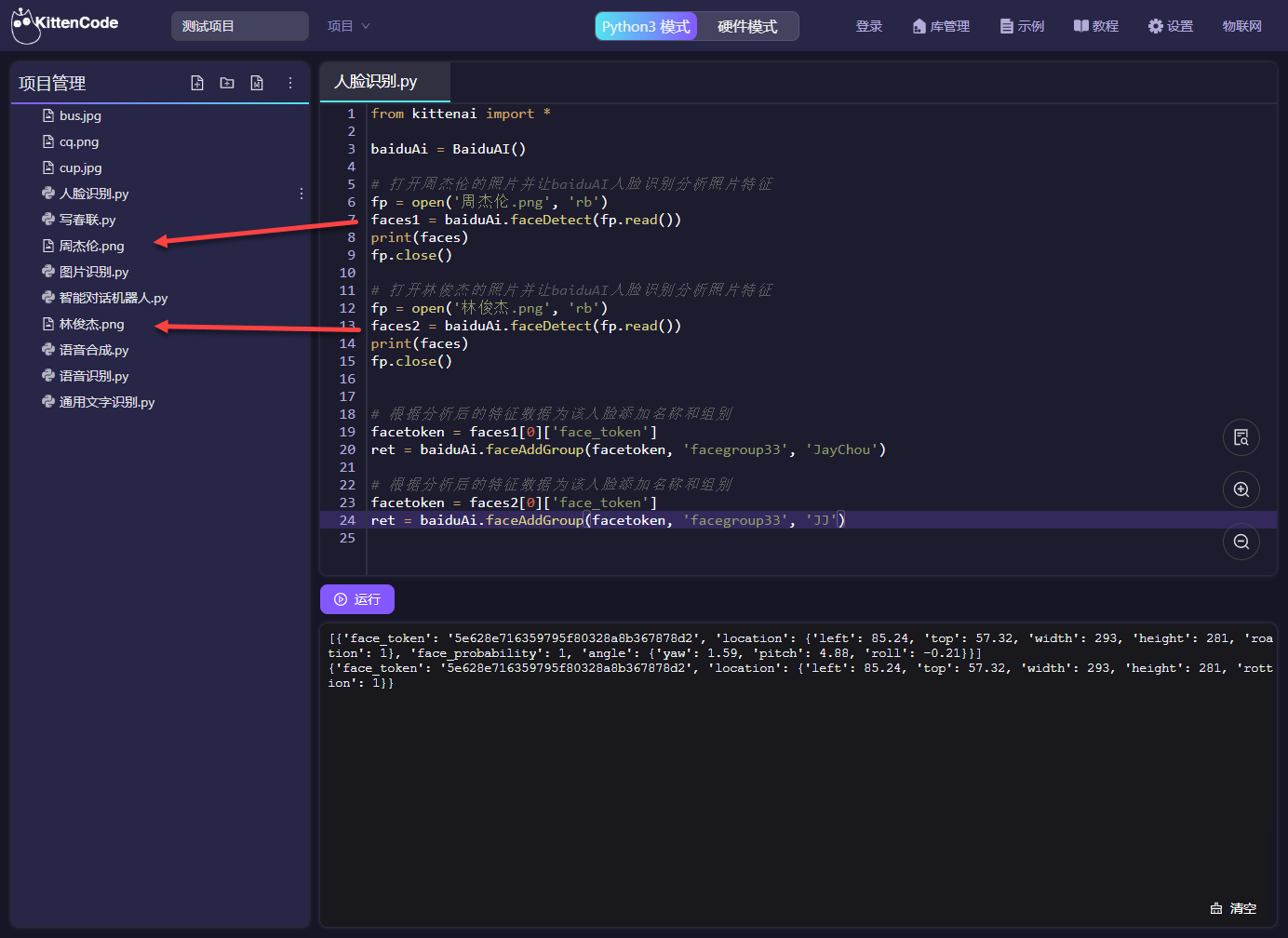
Task: Click the 'facetoken = faces2[0]' line
Action: coord(514,502)
